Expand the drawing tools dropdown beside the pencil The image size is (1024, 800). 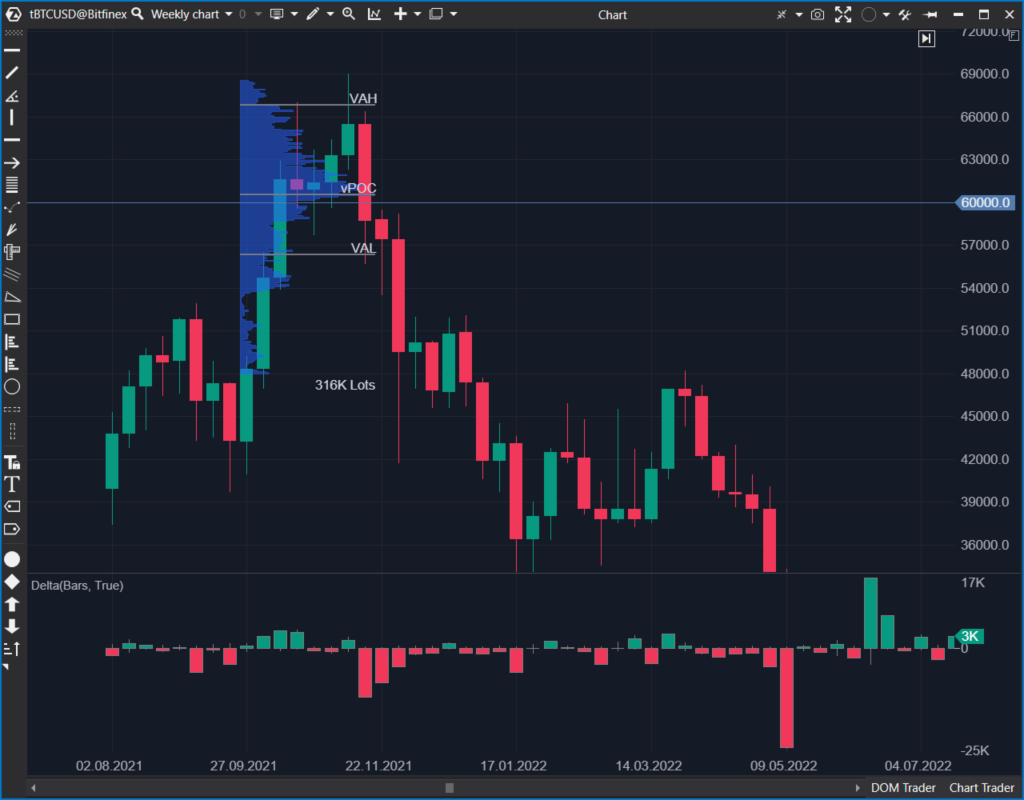[329, 14]
